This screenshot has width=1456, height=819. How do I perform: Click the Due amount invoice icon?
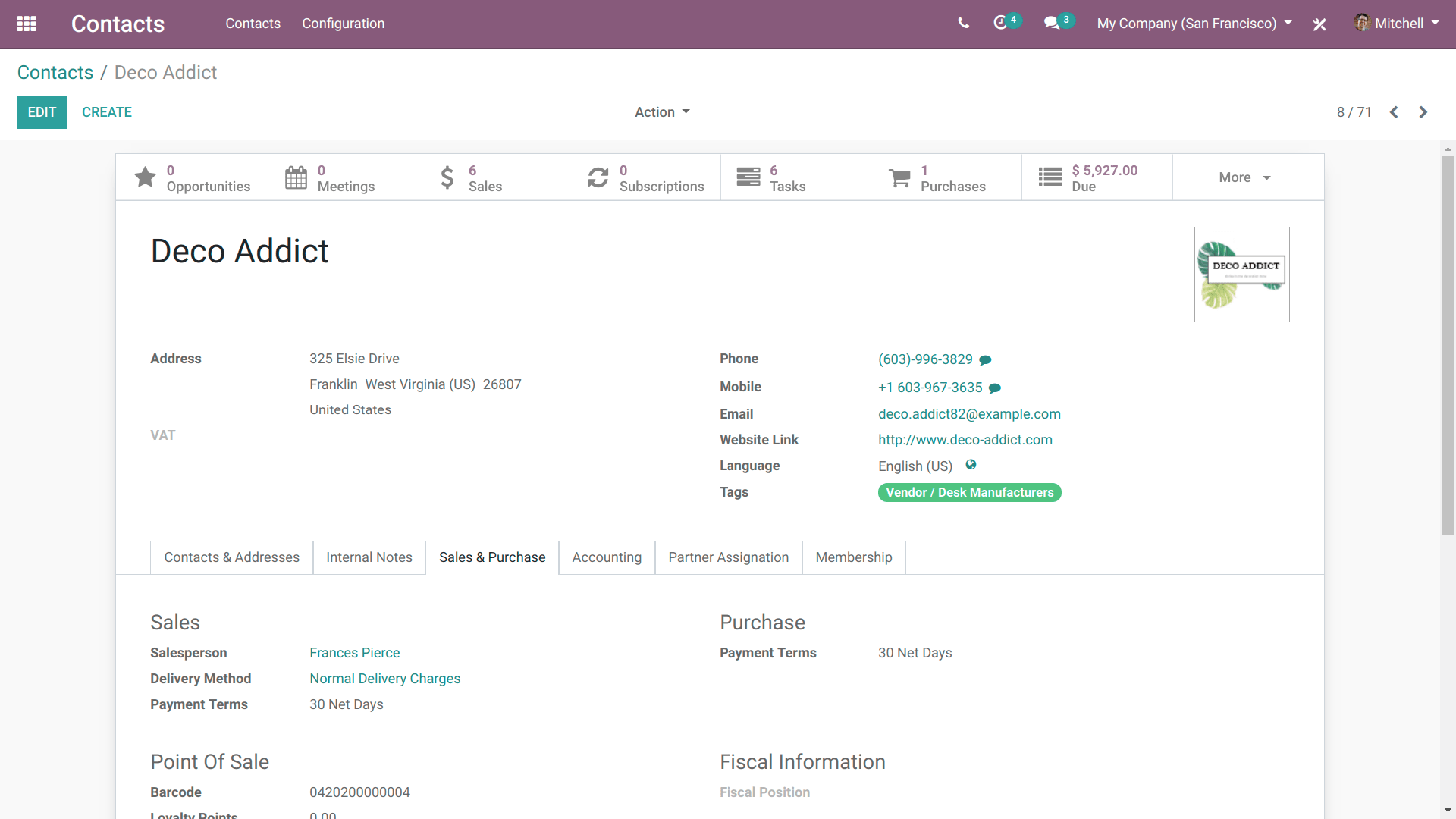pos(1050,177)
